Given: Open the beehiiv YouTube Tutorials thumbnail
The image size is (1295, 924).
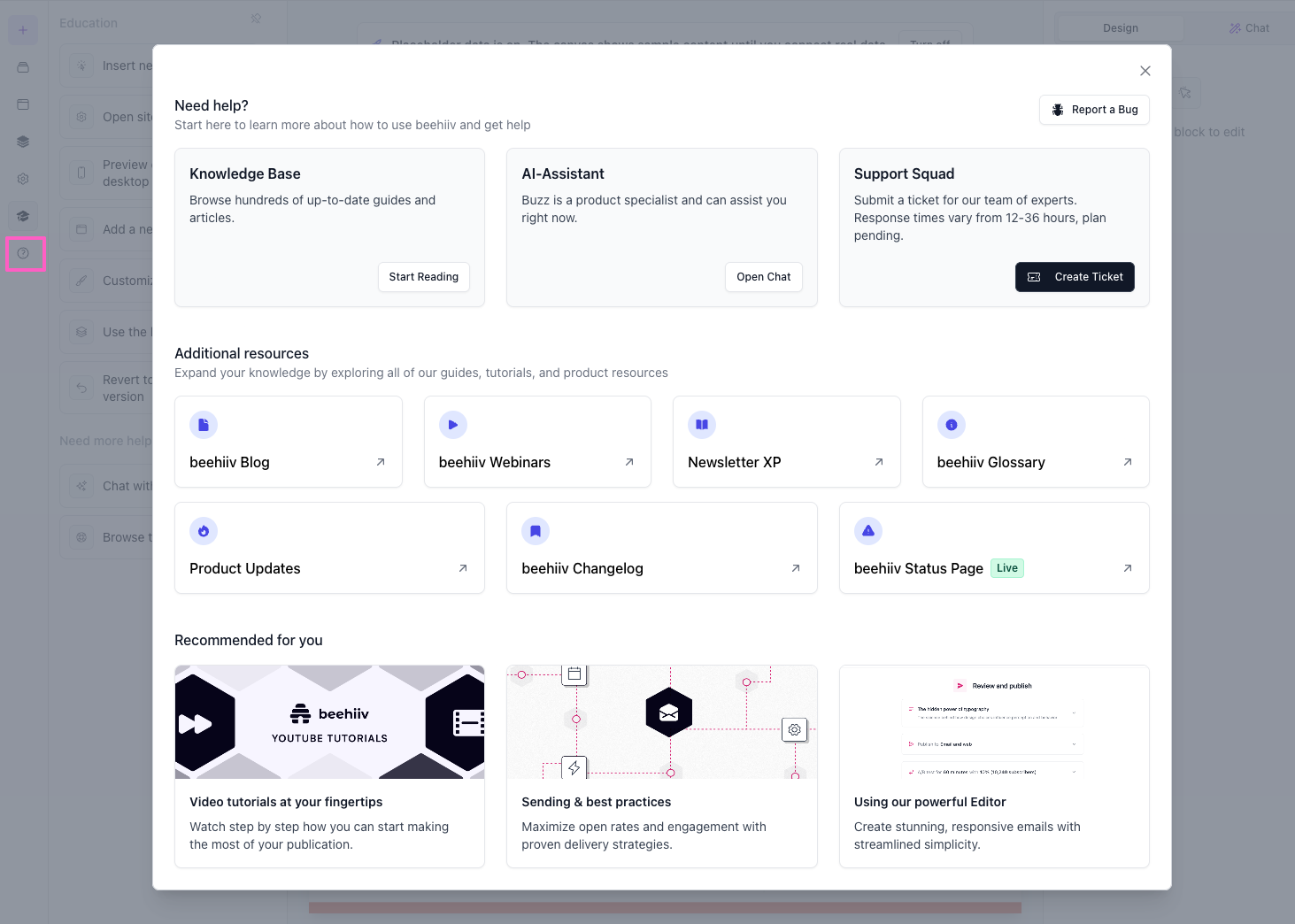Looking at the screenshot, I should coord(329,722).
